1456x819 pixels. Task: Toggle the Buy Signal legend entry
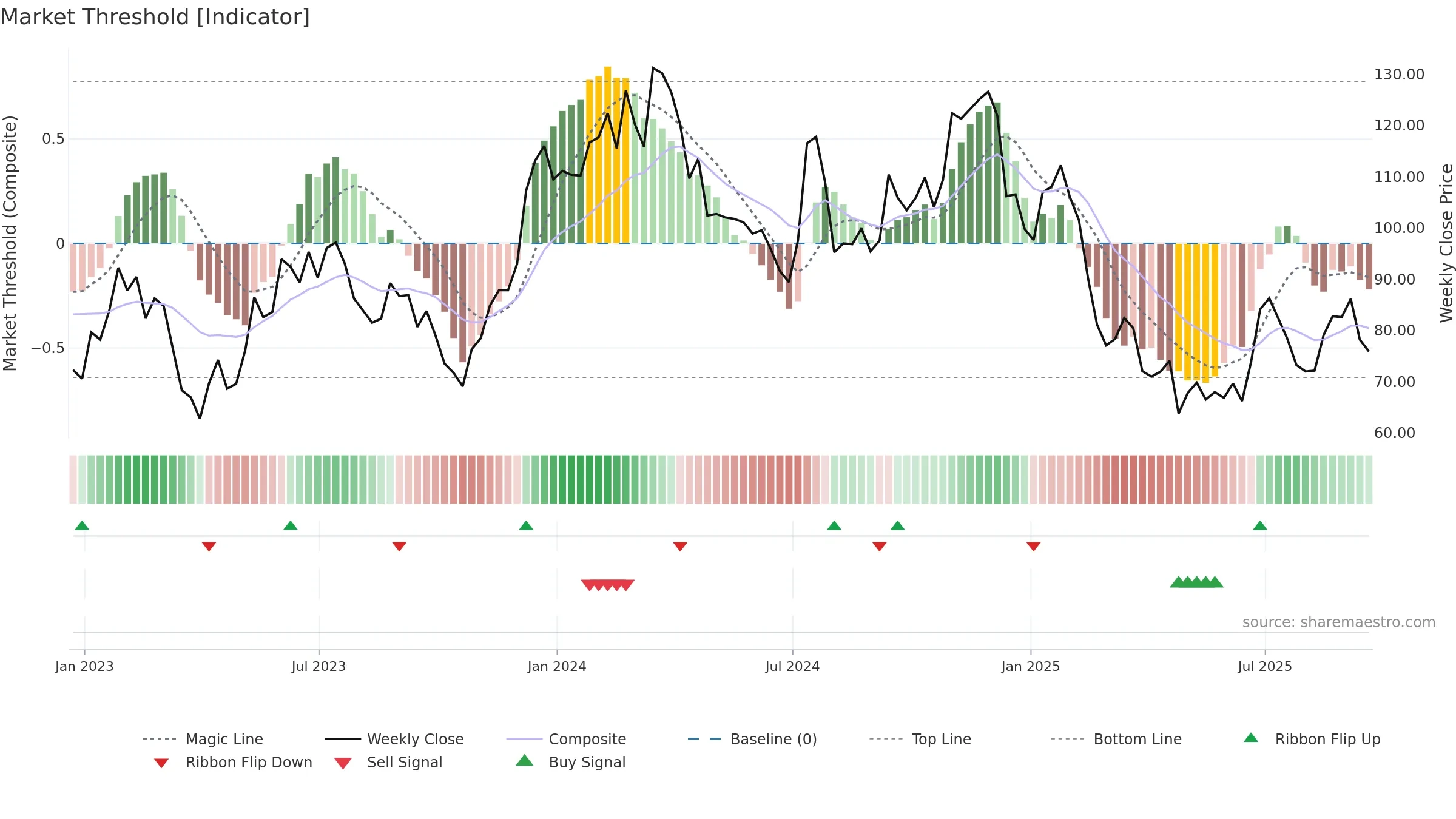570,762
